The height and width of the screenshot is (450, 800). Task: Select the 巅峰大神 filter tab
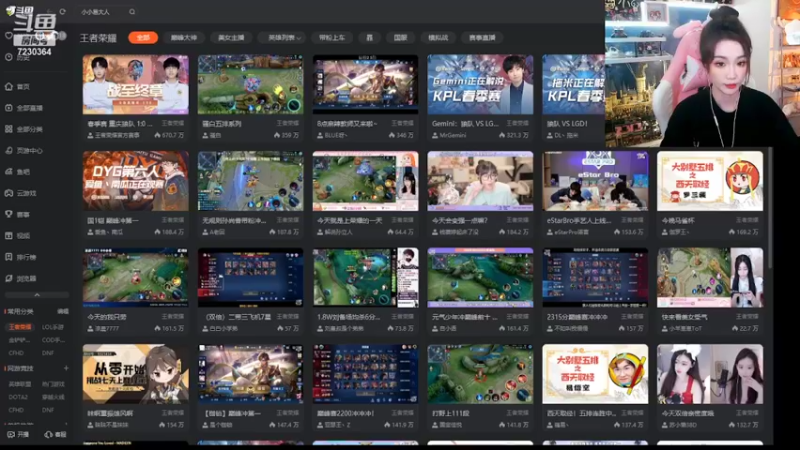point(184,38)
